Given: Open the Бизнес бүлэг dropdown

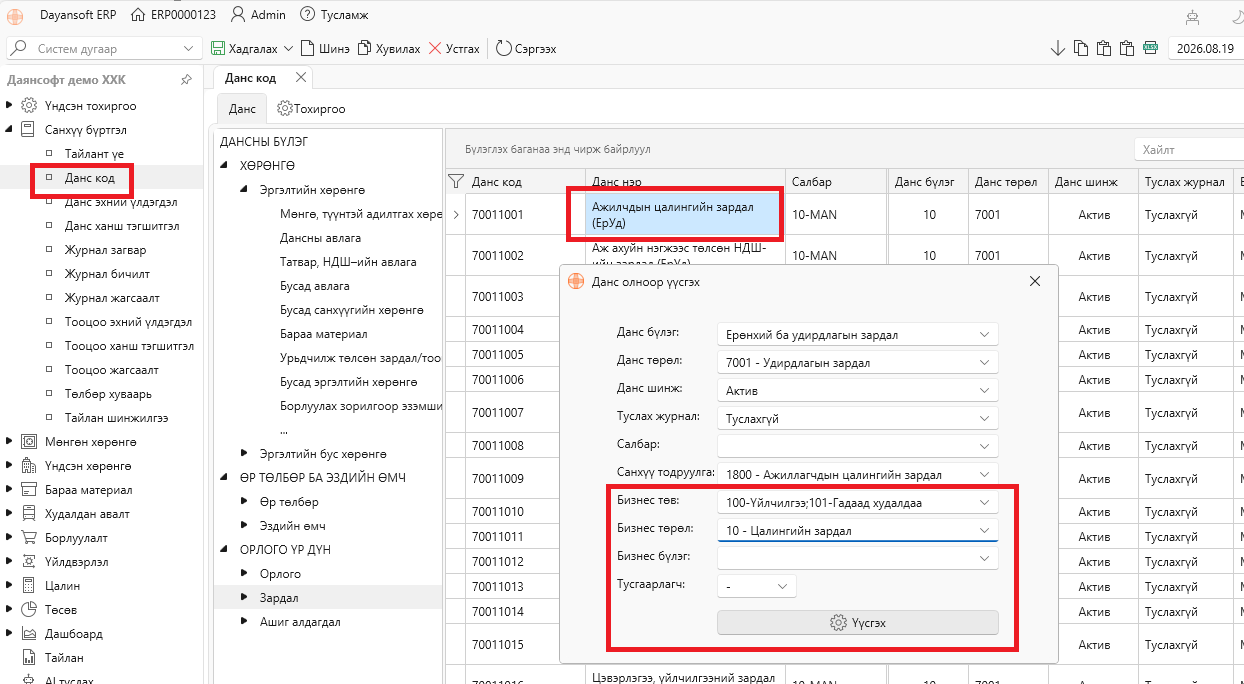Looking at the screenshot, I should 858,558.
